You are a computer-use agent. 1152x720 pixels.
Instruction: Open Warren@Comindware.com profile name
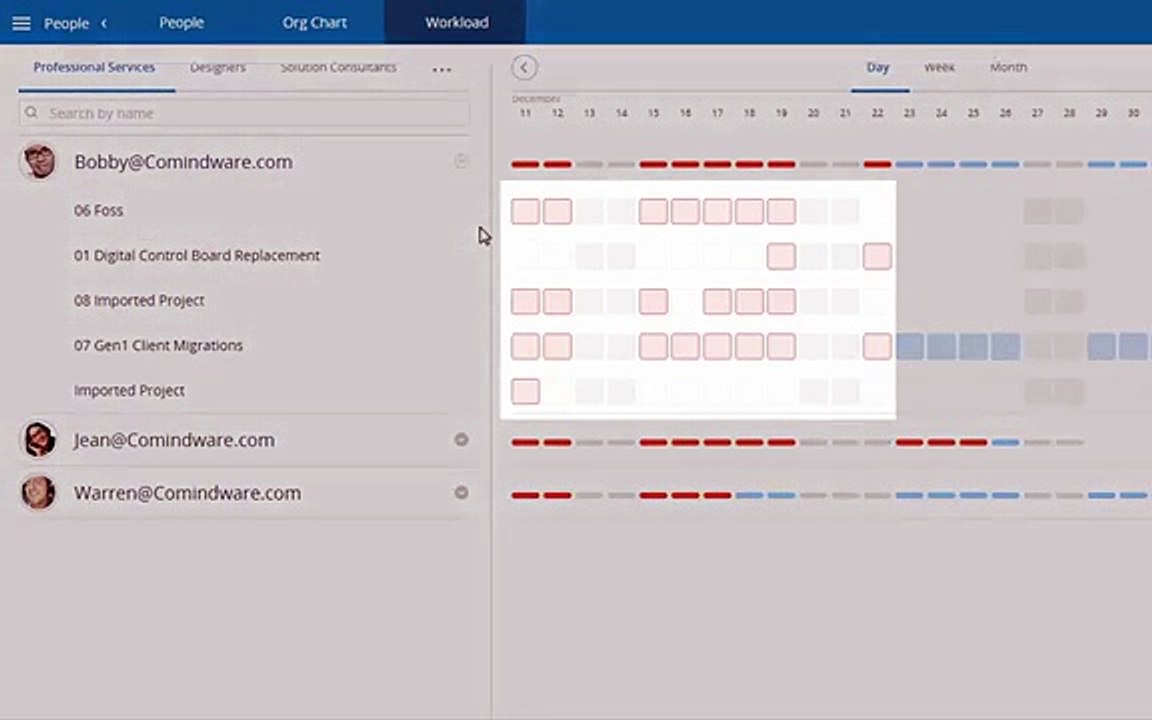pos(187,493)
